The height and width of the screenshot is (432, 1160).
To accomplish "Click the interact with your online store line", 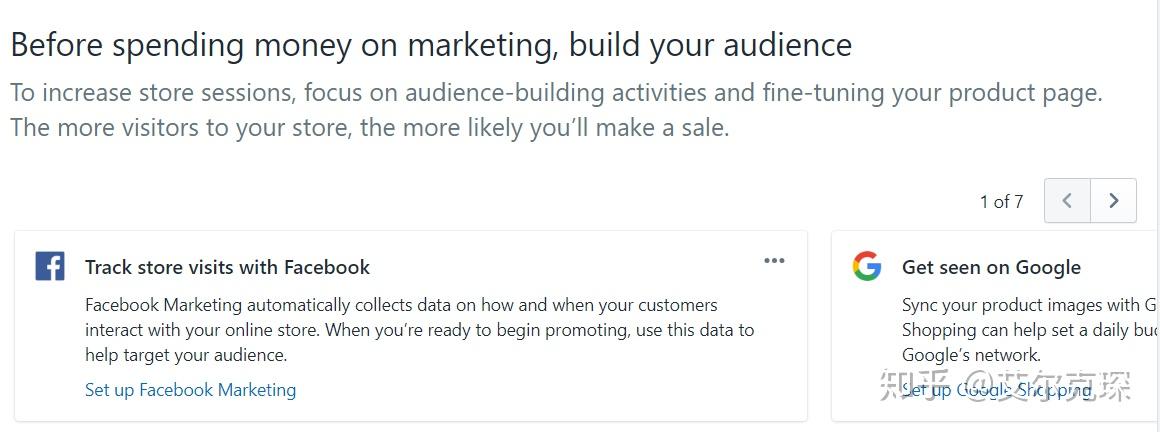I will coord(419,330).
